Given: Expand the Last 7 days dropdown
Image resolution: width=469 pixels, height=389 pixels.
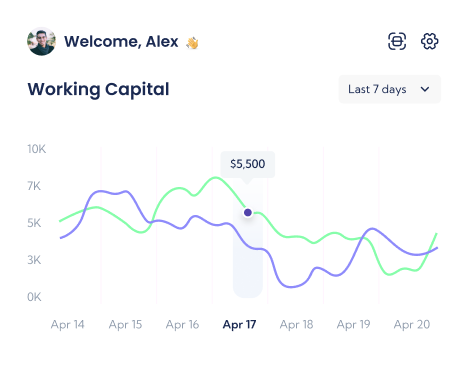Looking at the screenshot, I should (x=390, y=89).
